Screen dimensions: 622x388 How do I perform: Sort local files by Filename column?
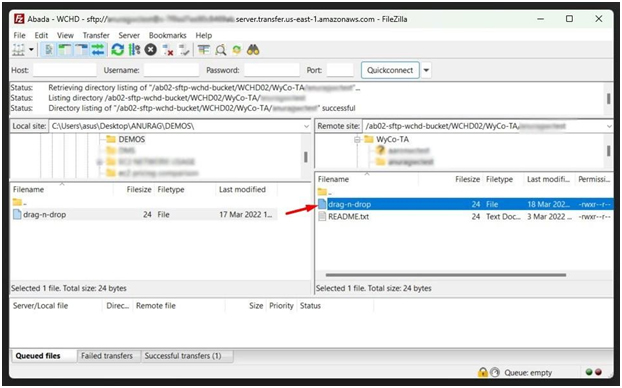[x=61, y=190]
